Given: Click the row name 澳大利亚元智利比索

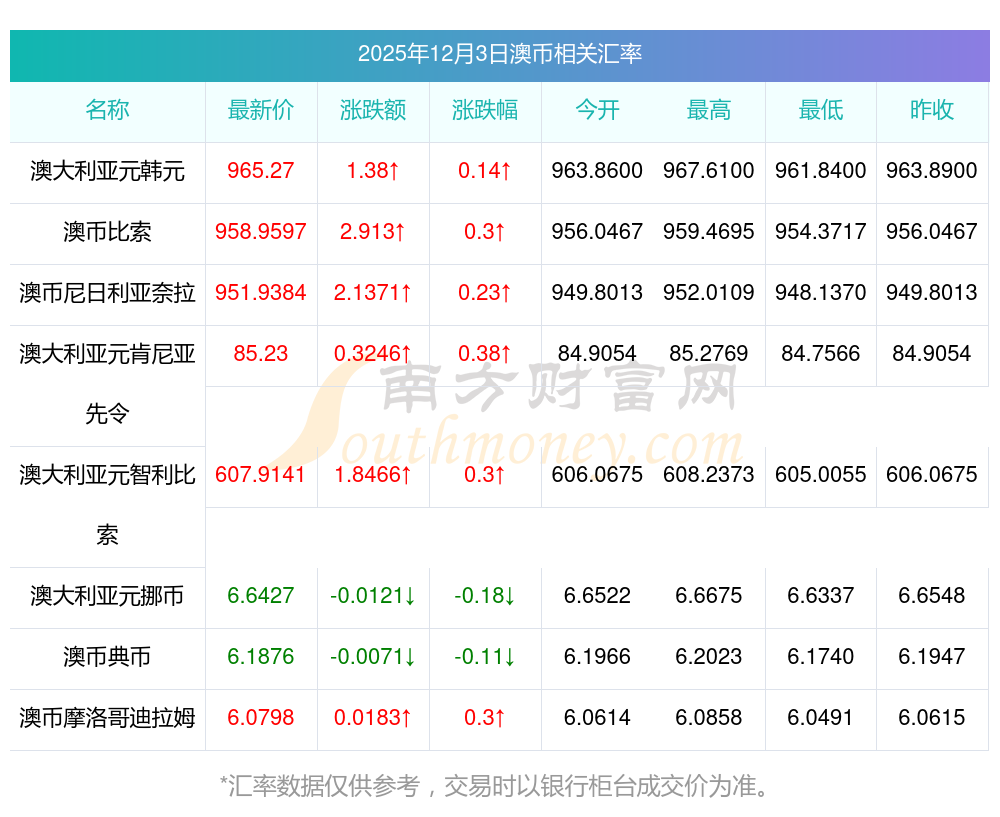Looking at the screenshot, I should [107, 505].
